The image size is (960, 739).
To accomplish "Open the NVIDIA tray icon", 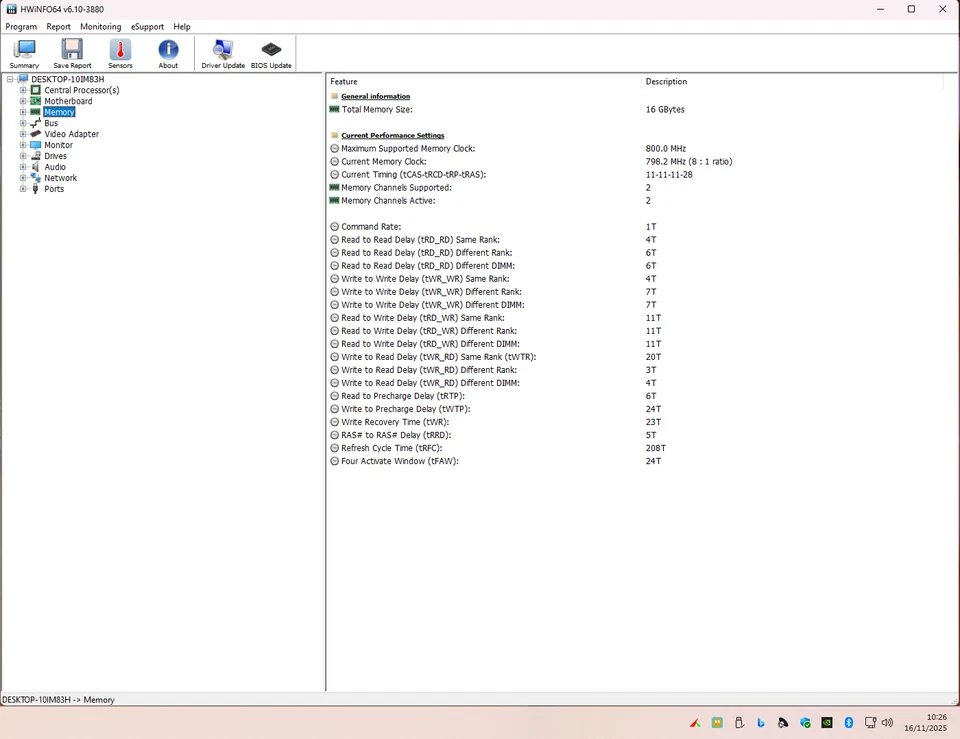I will [827, 722].
